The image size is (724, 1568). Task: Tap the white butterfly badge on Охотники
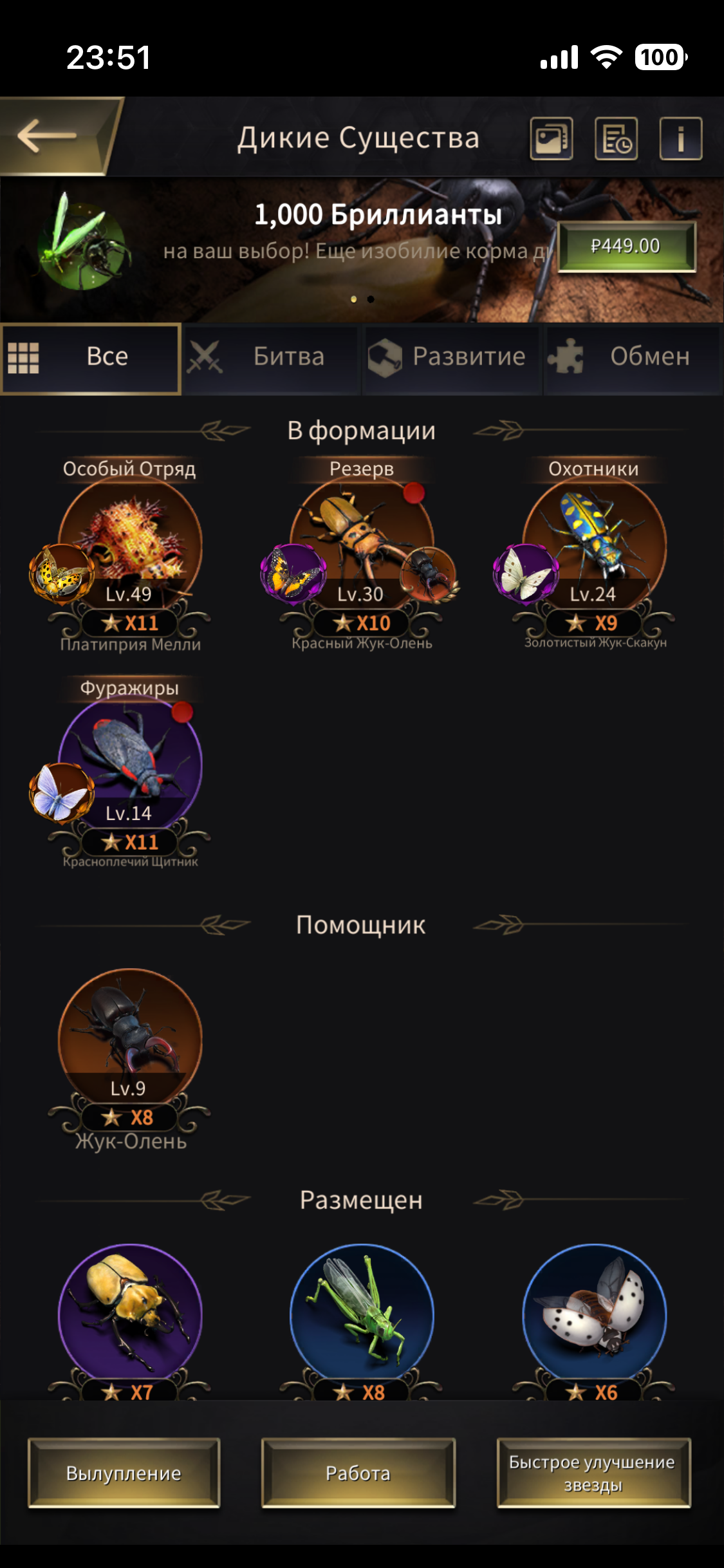tap(526, 573)
